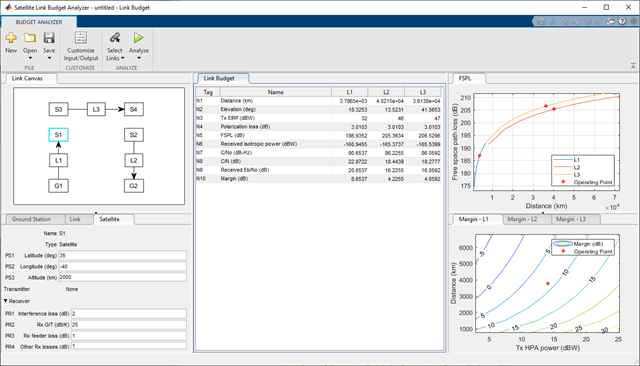Select ground station G2 in canvas
640x366 pixels.
coord(133,186)
